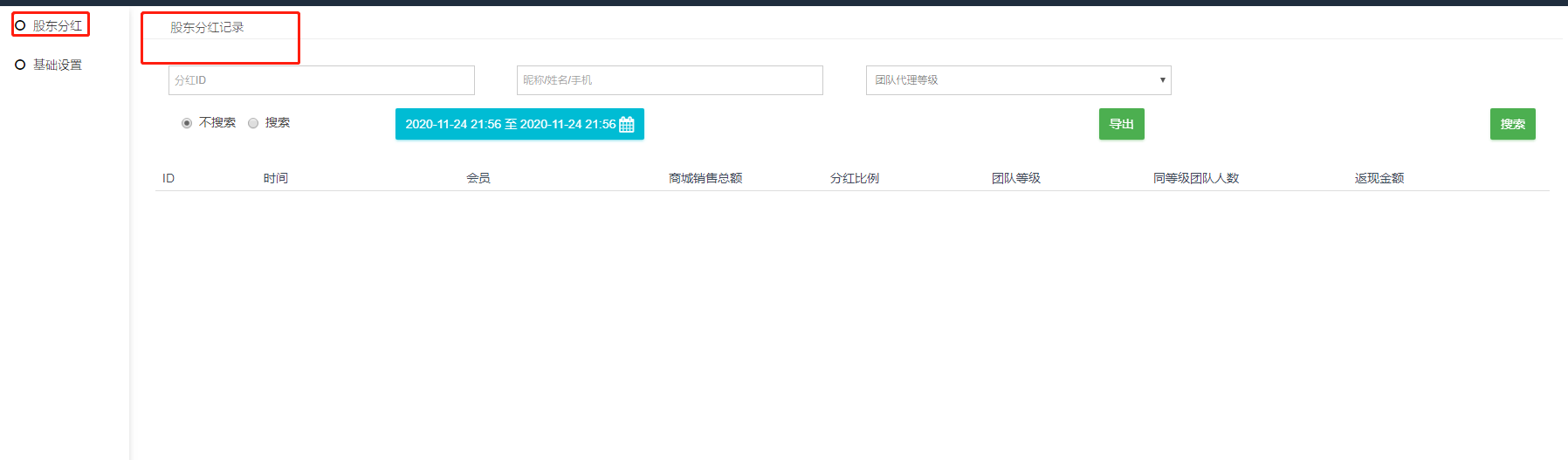Click the 会员 column header
Image resolution: width=1568 pixels, height=460 pixels.
tap(478, 178)
